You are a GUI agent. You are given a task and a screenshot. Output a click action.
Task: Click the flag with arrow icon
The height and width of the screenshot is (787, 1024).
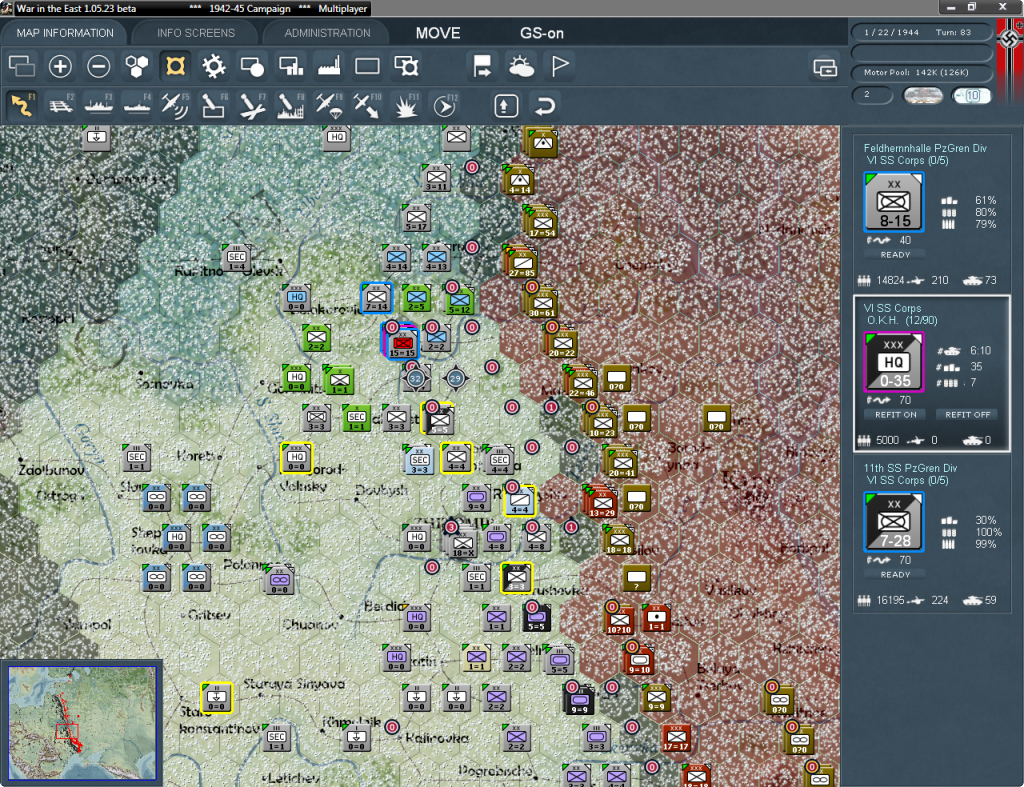point(483,66)
